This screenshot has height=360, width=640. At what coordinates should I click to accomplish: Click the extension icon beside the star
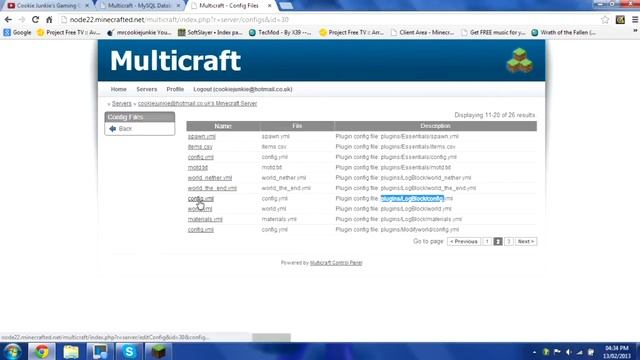pyautogui.click(x=620, y=20)
